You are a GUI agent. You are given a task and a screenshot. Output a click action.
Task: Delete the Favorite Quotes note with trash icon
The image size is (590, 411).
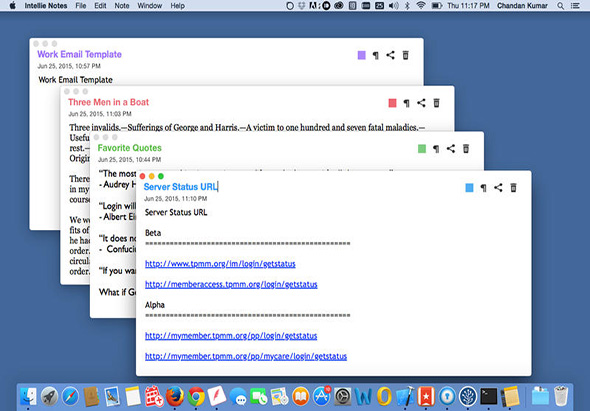466,148
